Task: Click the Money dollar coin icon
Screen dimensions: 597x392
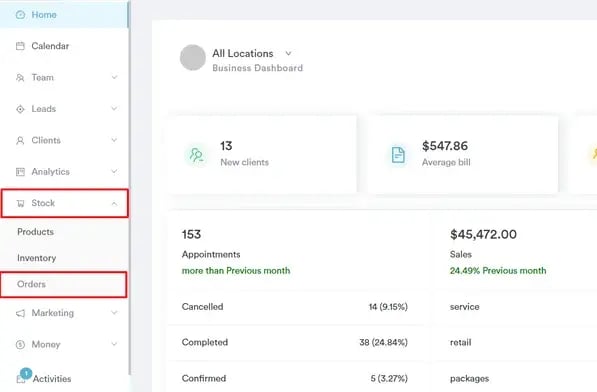Action: click(x=20, y=345)
